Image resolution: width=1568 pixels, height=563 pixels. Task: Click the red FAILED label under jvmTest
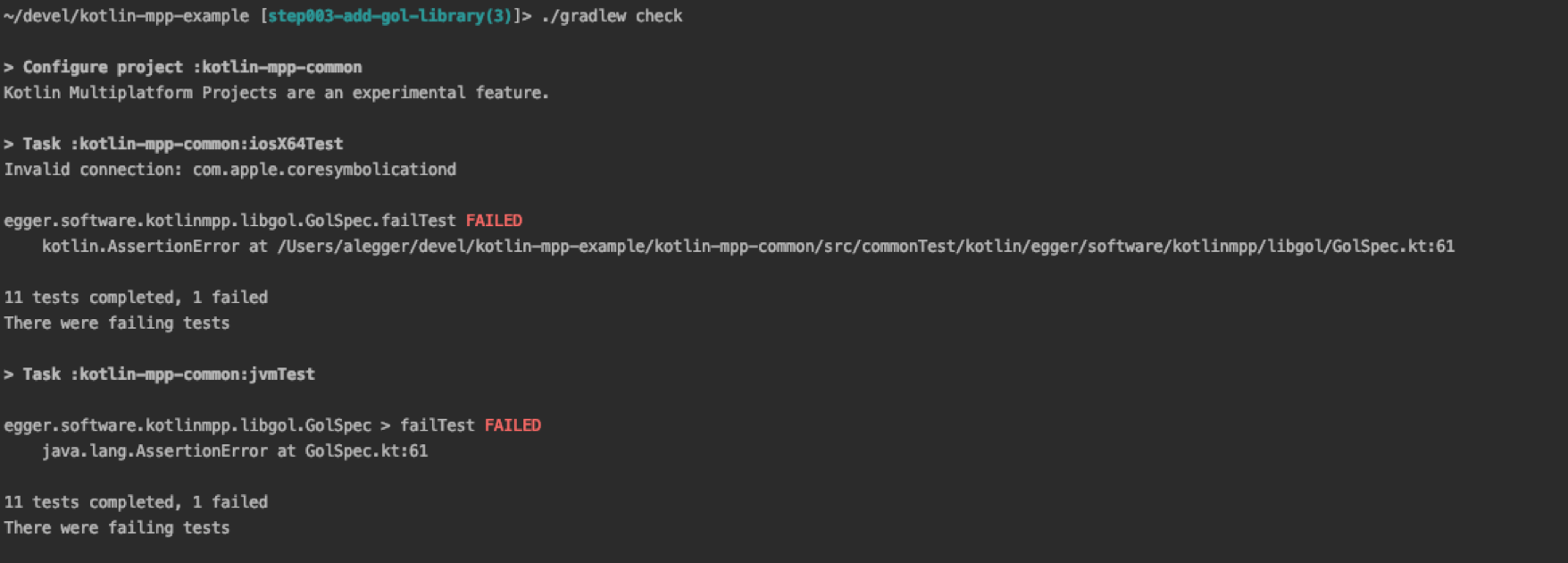(x=513, y=425)
